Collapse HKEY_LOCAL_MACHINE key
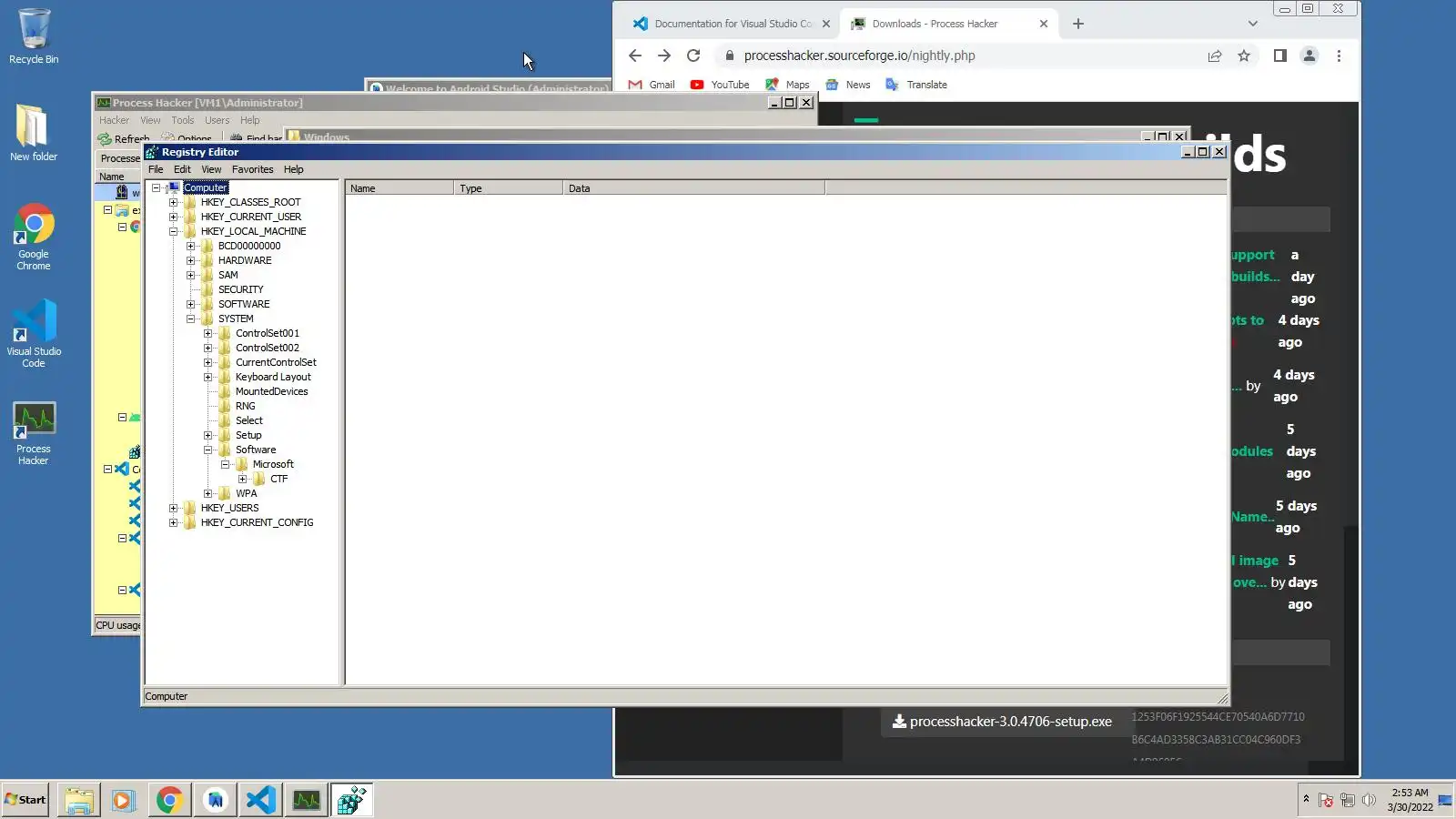Viewport: 1456px width, 819px height. (x=173, y=231)
